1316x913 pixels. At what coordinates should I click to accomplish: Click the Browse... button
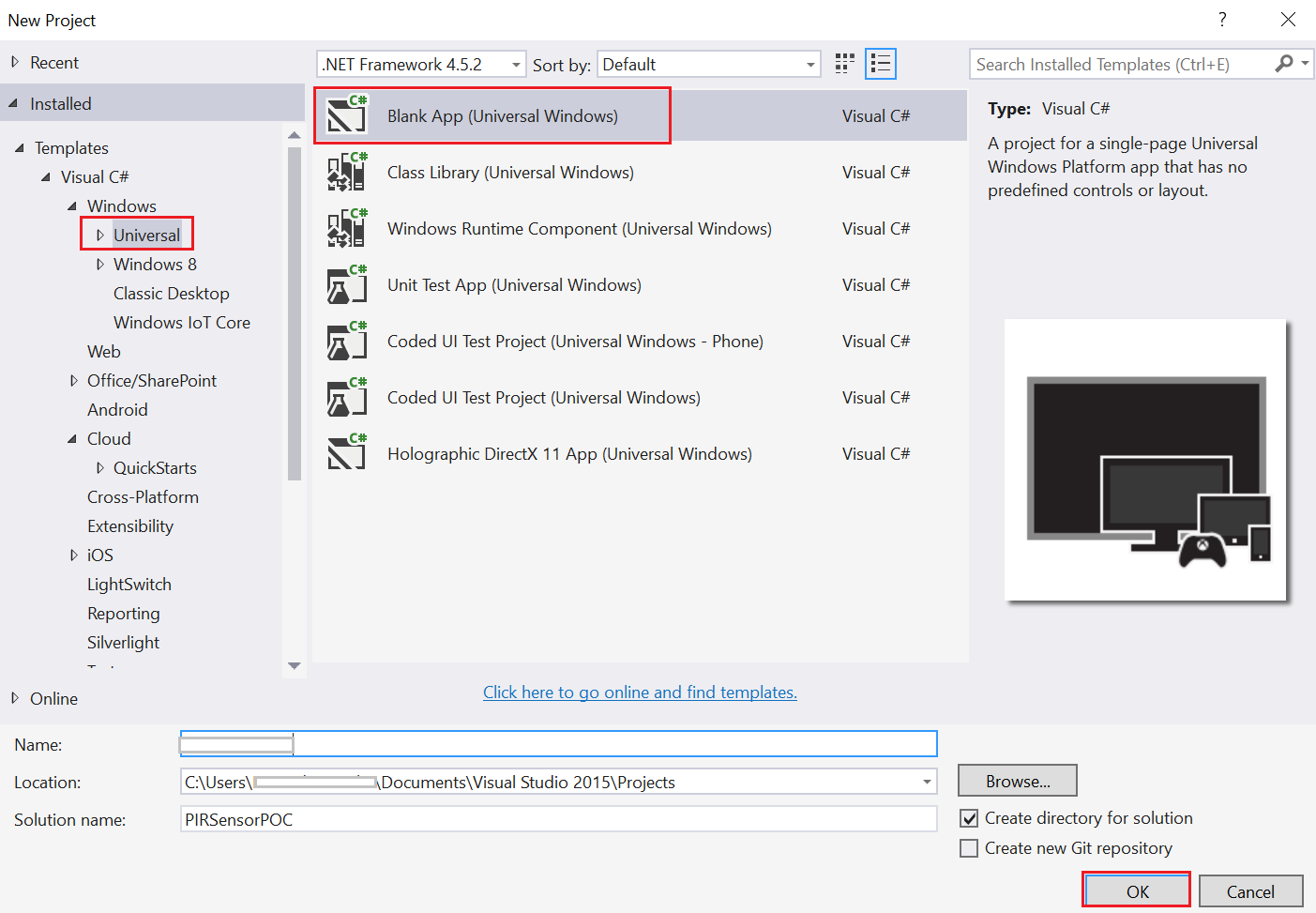pyautogui.click(x=1017, y=781)
